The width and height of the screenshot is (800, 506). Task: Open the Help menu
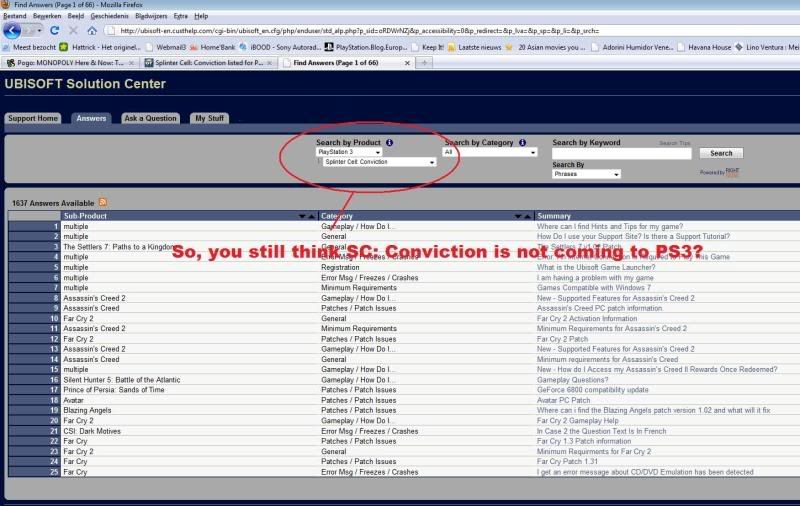[201, 16]
